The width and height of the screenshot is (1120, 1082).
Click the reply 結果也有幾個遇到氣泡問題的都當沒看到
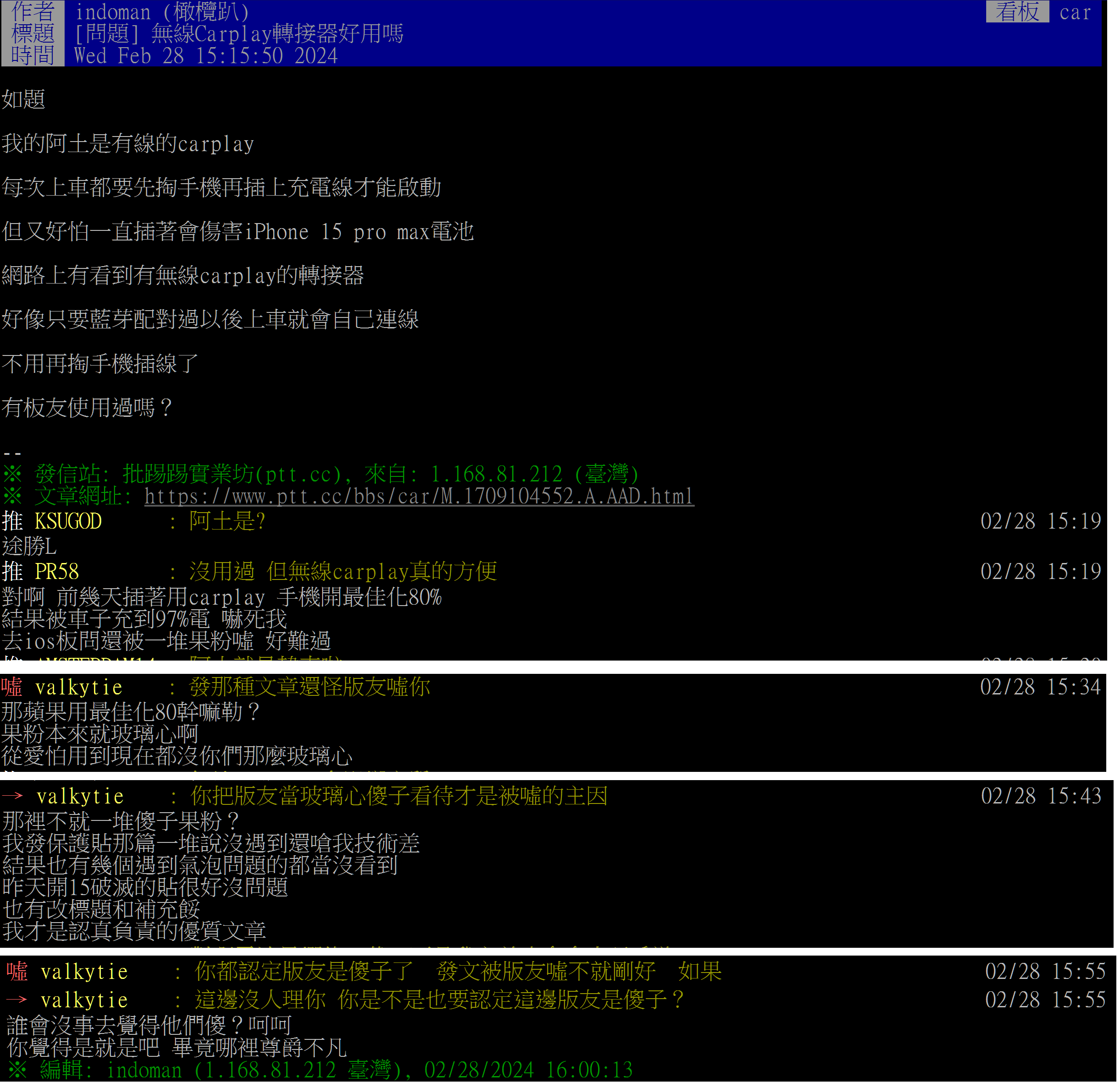(200, 865)
